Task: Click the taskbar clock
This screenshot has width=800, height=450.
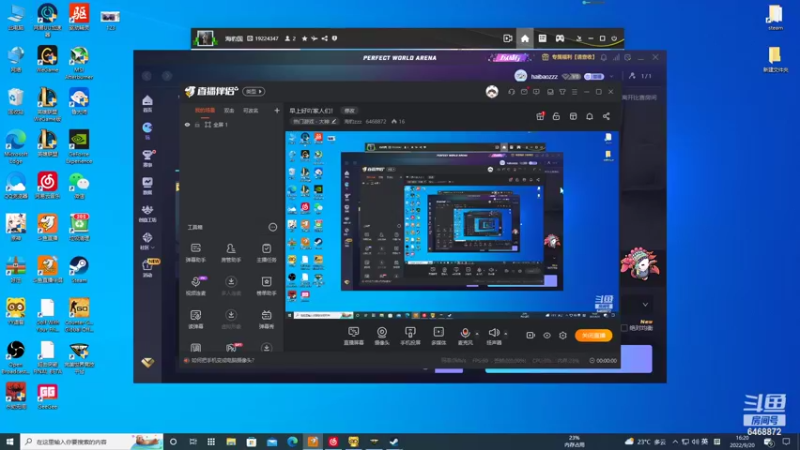Action: 742,441
